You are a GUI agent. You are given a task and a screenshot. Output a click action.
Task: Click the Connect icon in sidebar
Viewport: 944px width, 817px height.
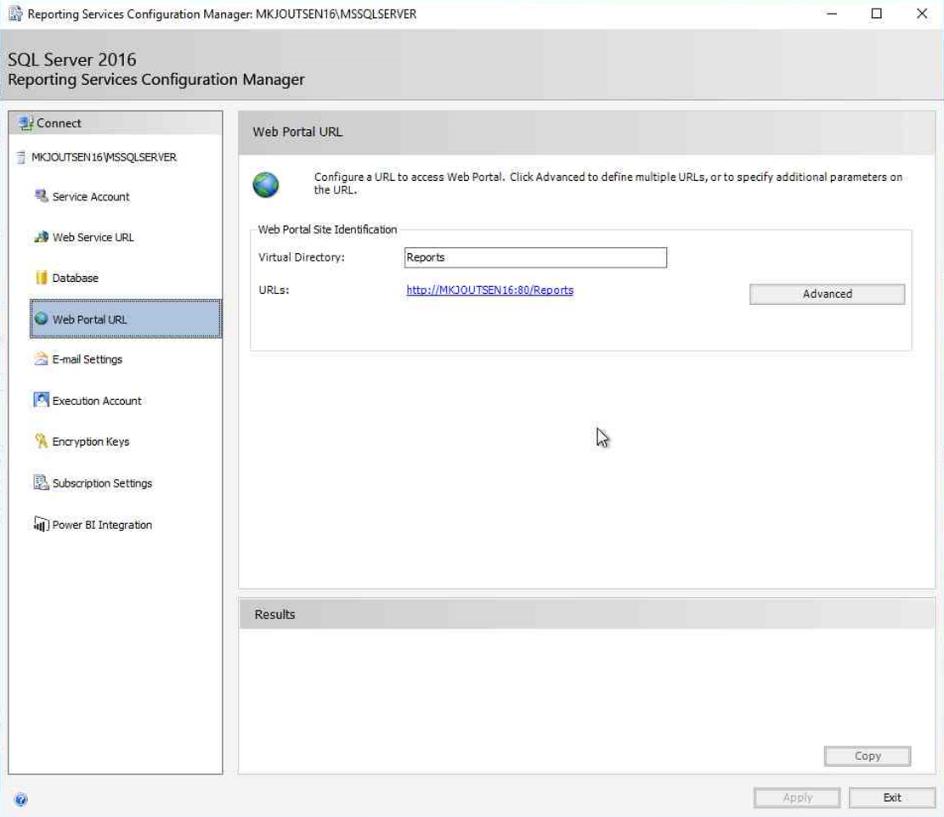25,123
